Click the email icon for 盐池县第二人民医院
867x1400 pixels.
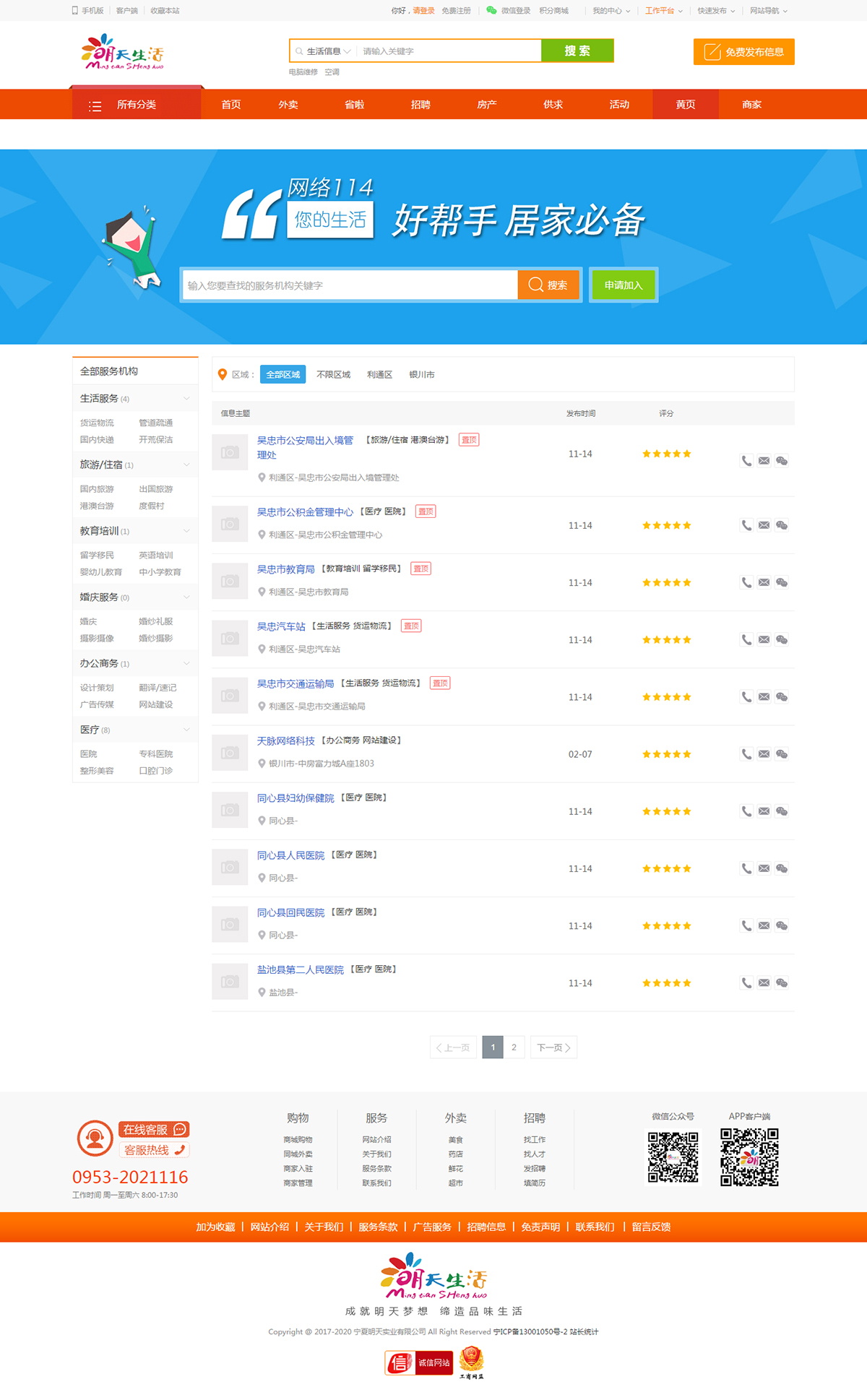click(764, 983)
